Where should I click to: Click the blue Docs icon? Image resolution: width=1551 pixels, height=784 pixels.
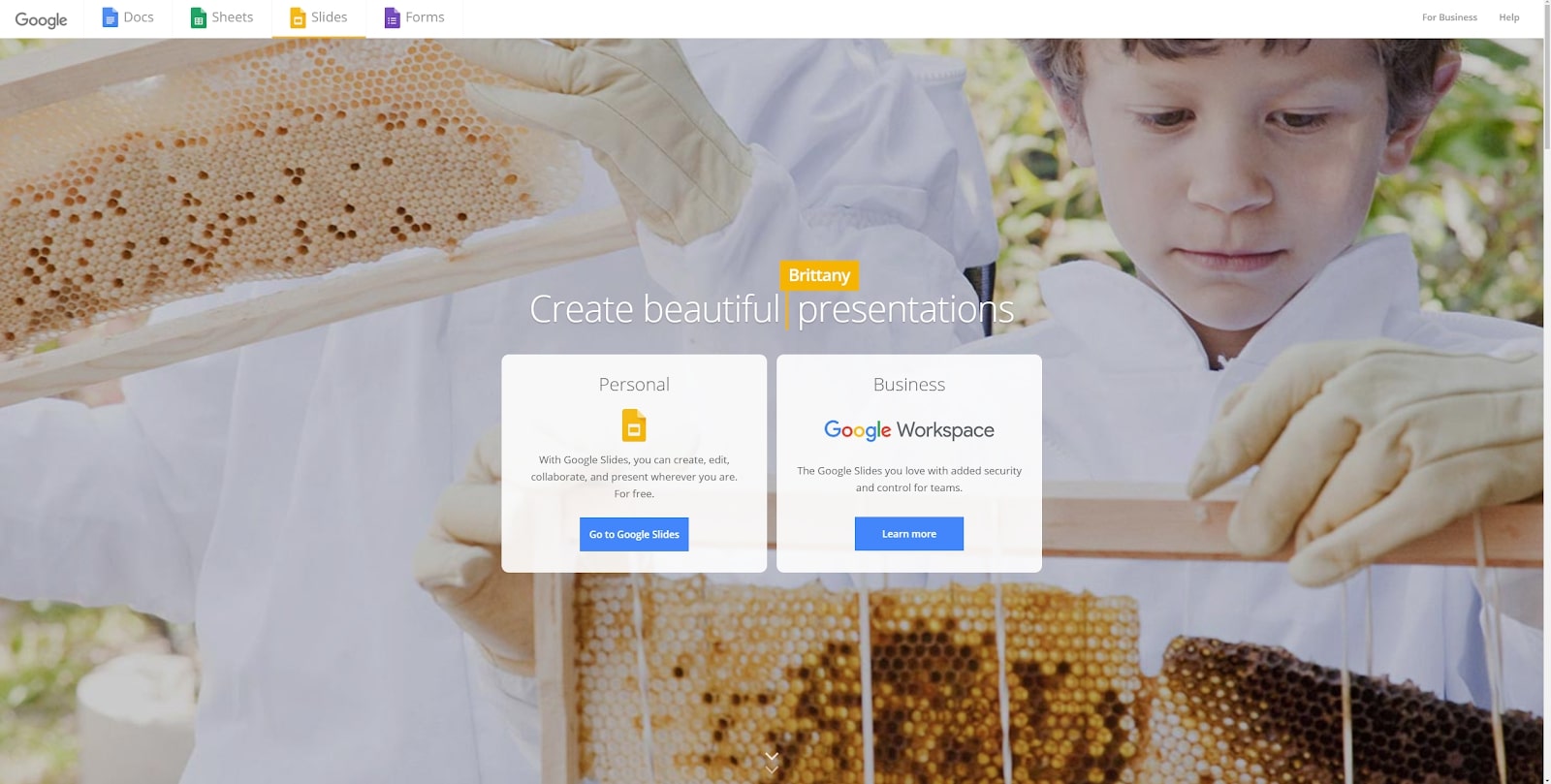point(110,17)
